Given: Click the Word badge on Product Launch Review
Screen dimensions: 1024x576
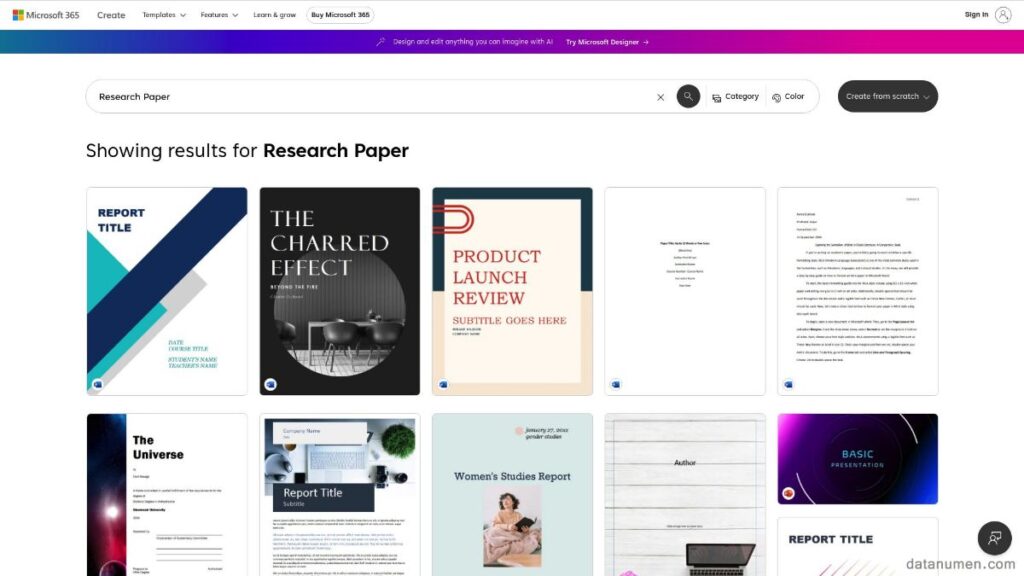Looking at the screenshot, I should 444,382.
